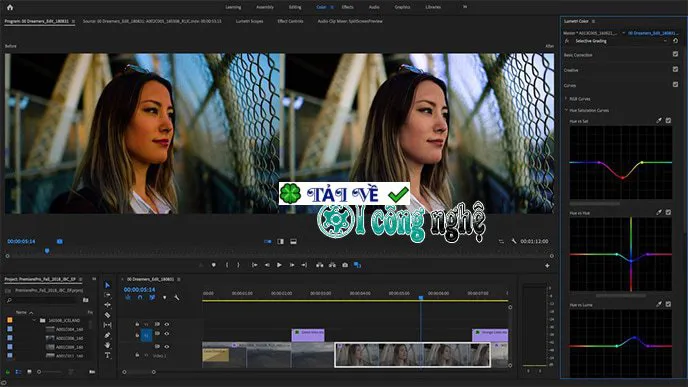Uncheck the Hue vs Luma curve
688x387 pixels.
click(668, 304)
